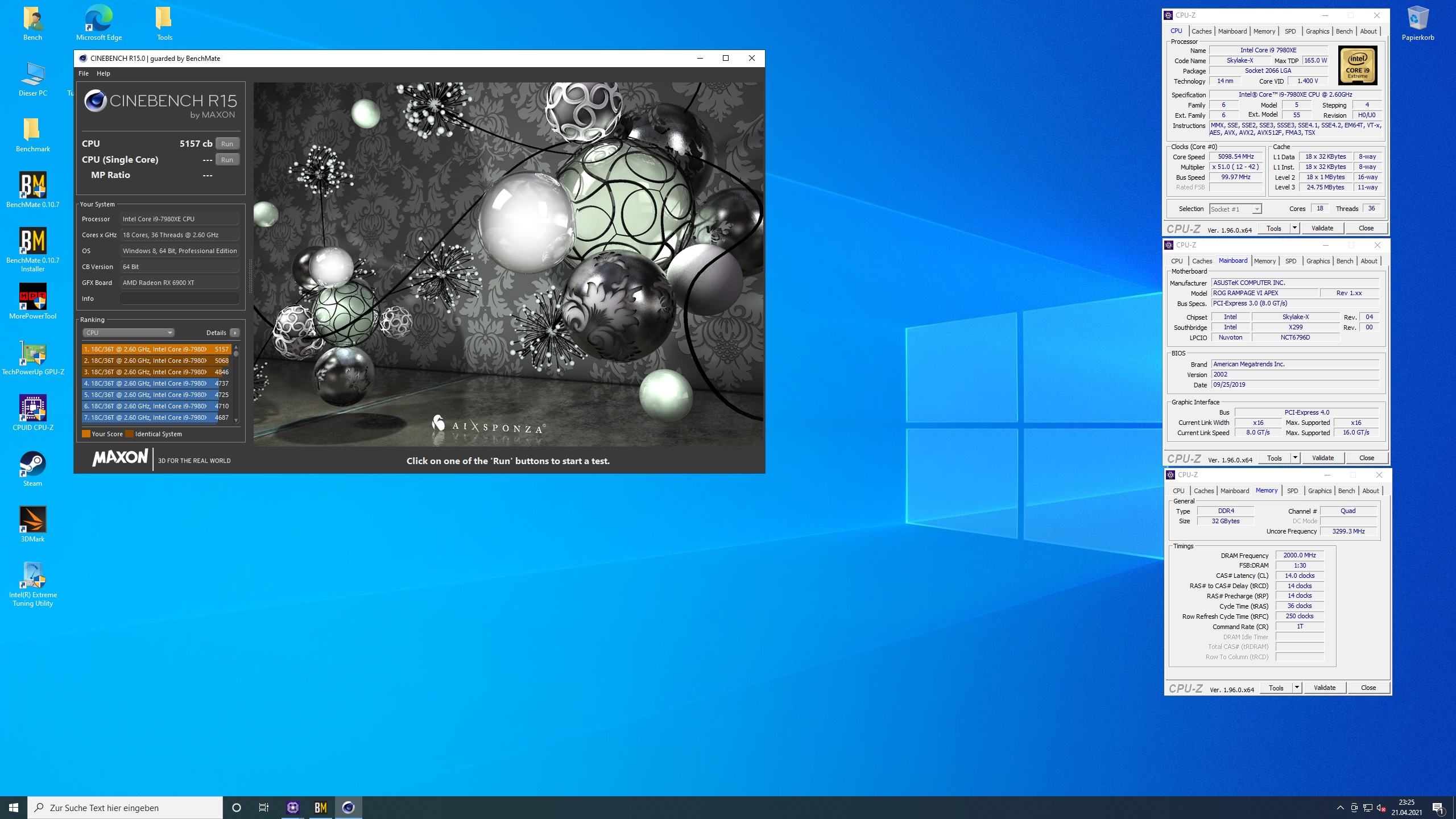Open Microsoft Edge desktop icon
Viewport: 1456px width, 819px height.
(99, 24)
